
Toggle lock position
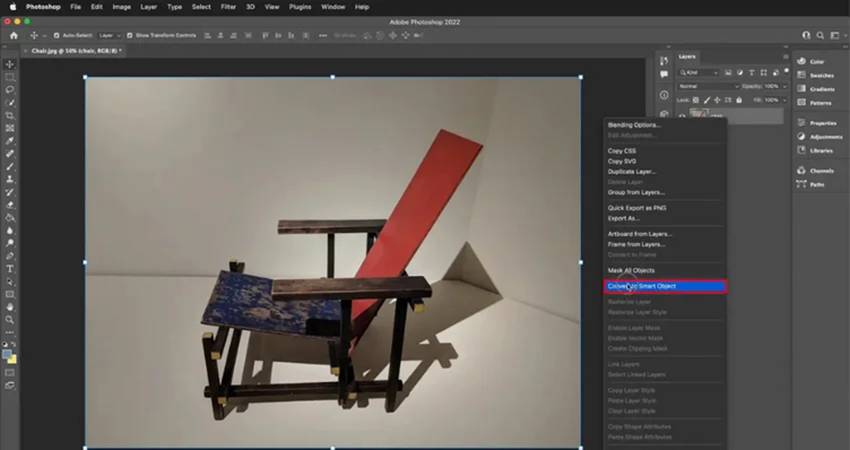(x=717, y=100)
